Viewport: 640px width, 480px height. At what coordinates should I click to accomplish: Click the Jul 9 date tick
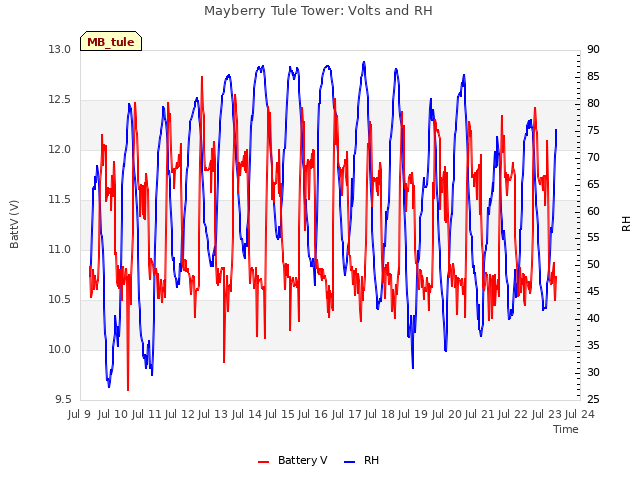[79, 414]
